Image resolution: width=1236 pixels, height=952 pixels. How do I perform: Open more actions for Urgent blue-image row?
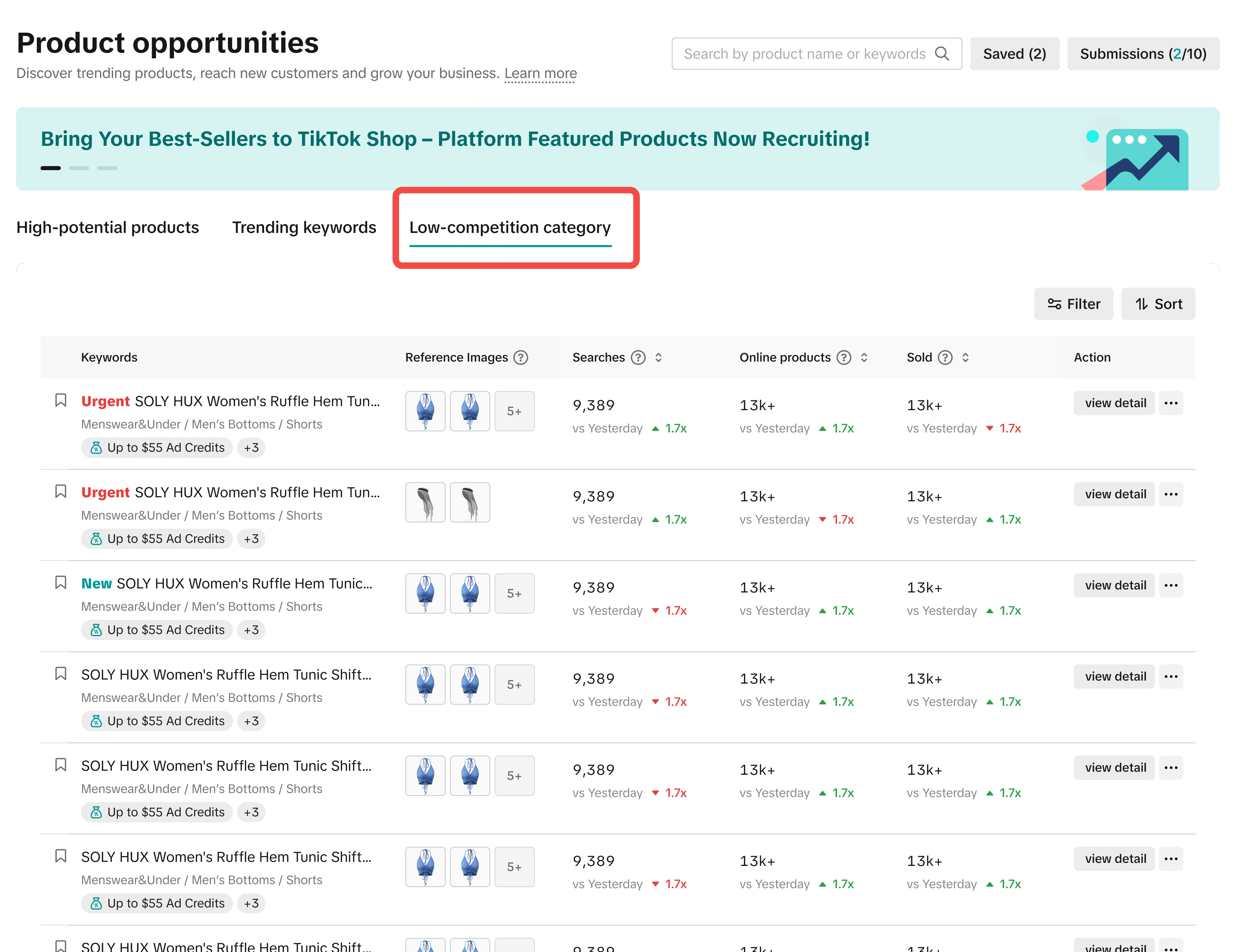pyautogui.click(x=1171, y=403)
